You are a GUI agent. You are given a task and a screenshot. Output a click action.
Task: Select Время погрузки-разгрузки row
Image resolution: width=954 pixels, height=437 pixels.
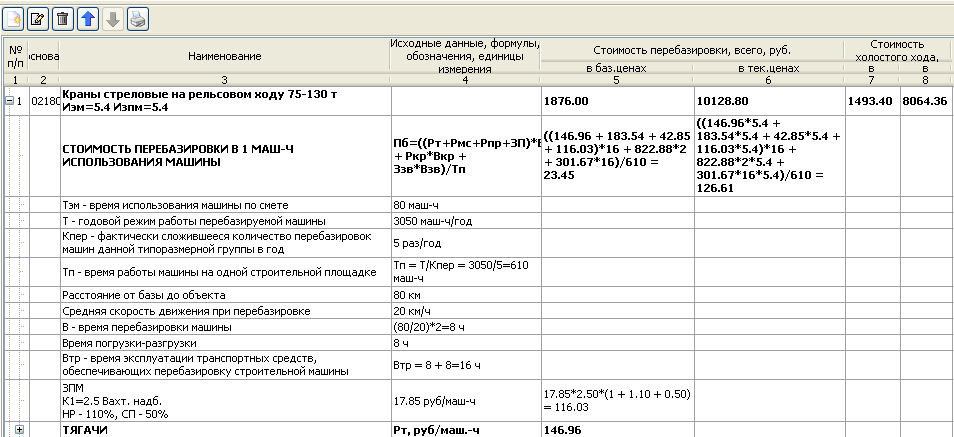pos(225,343)
